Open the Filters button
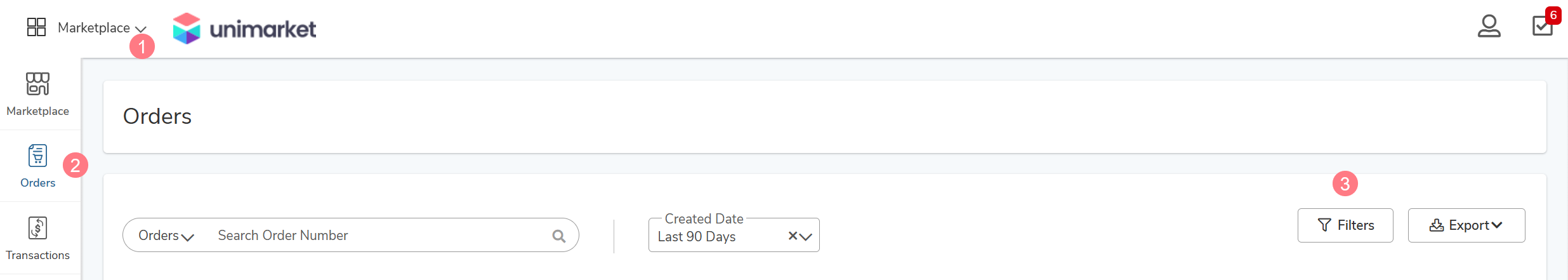 tap(1345, 225)
